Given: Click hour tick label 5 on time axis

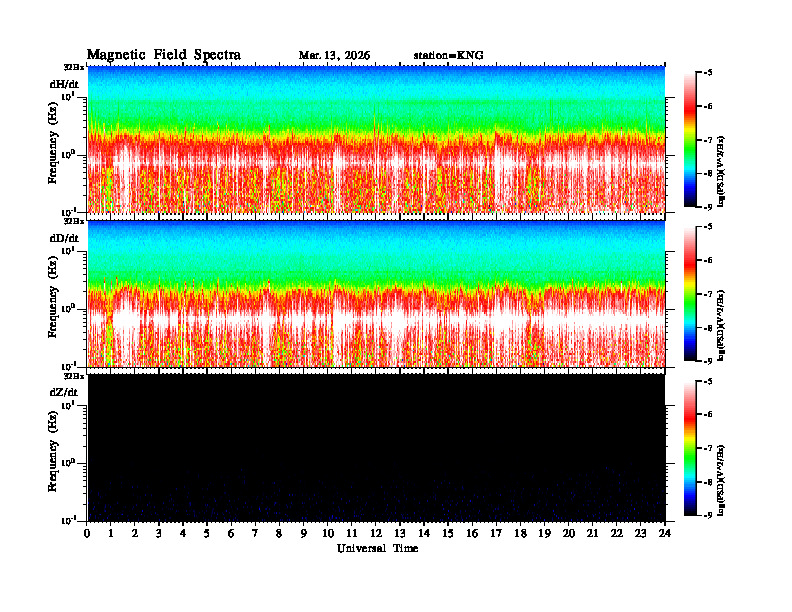Looking at the screenshot, I should 207,533.
